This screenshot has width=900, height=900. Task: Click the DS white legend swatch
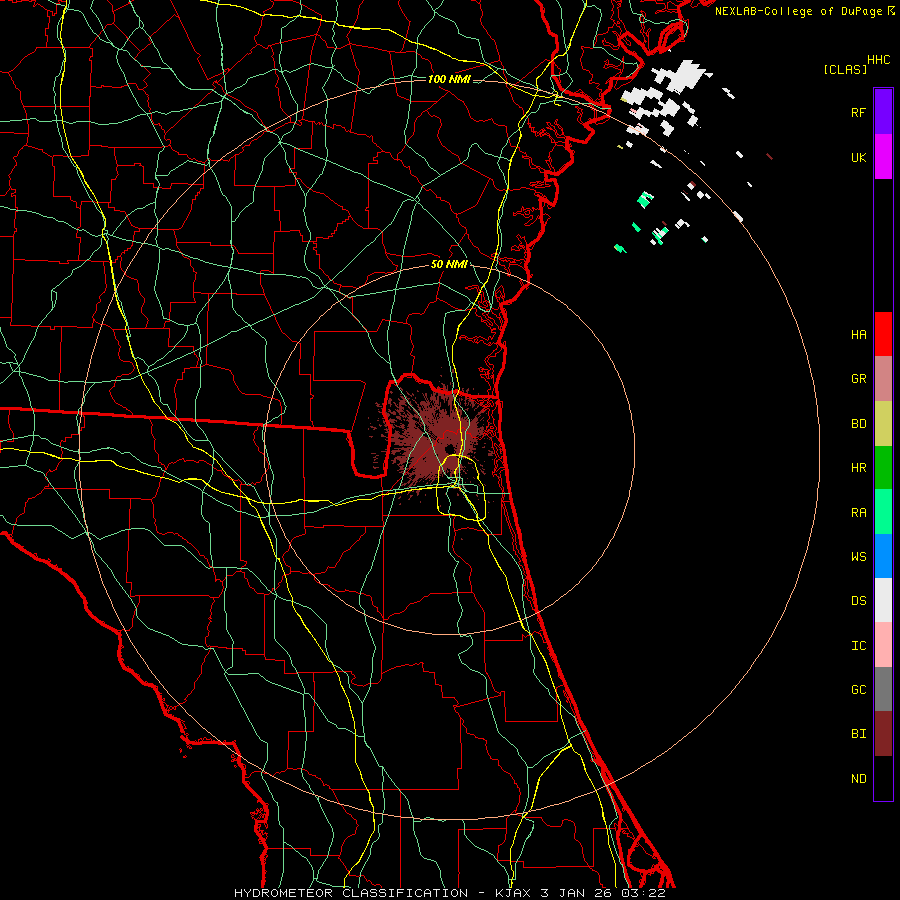click(883, 600)
